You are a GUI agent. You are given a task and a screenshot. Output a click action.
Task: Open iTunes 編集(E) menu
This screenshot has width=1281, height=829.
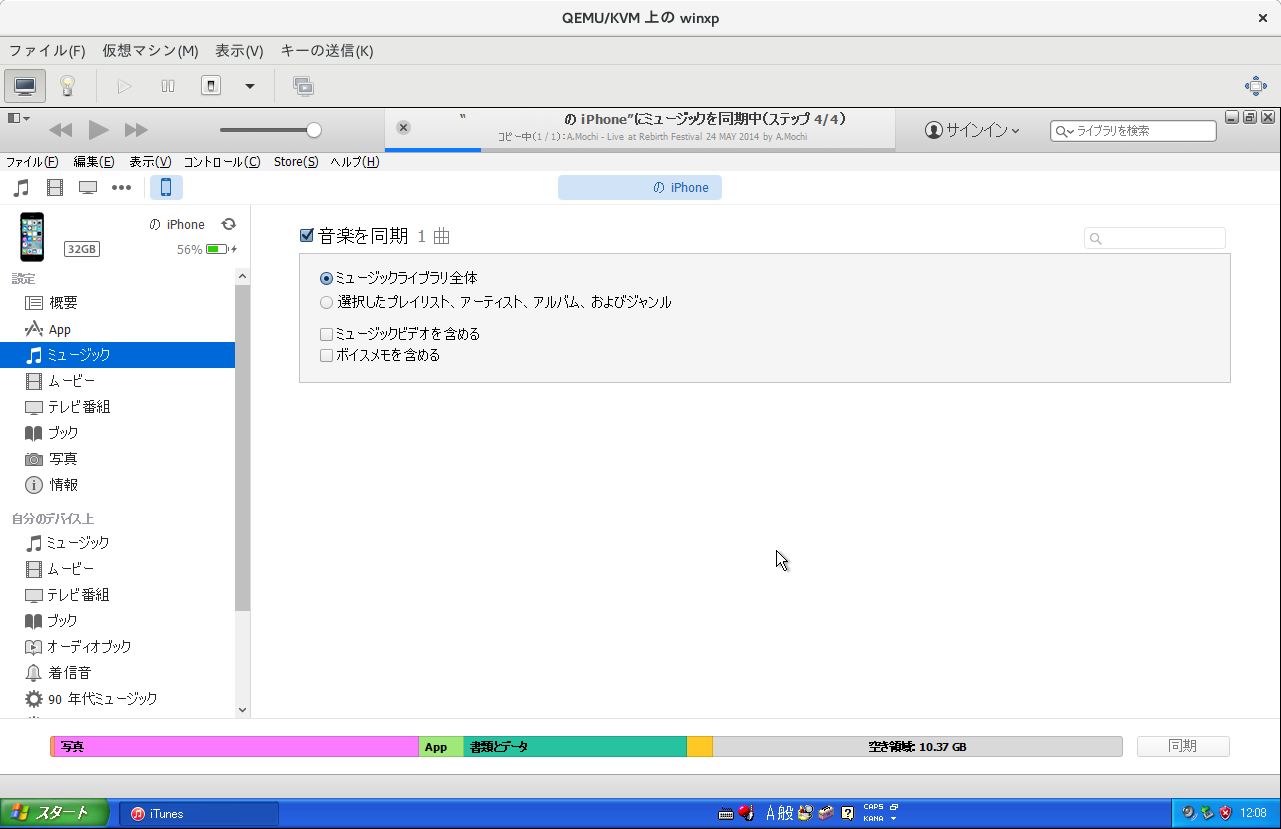point(94,162)
